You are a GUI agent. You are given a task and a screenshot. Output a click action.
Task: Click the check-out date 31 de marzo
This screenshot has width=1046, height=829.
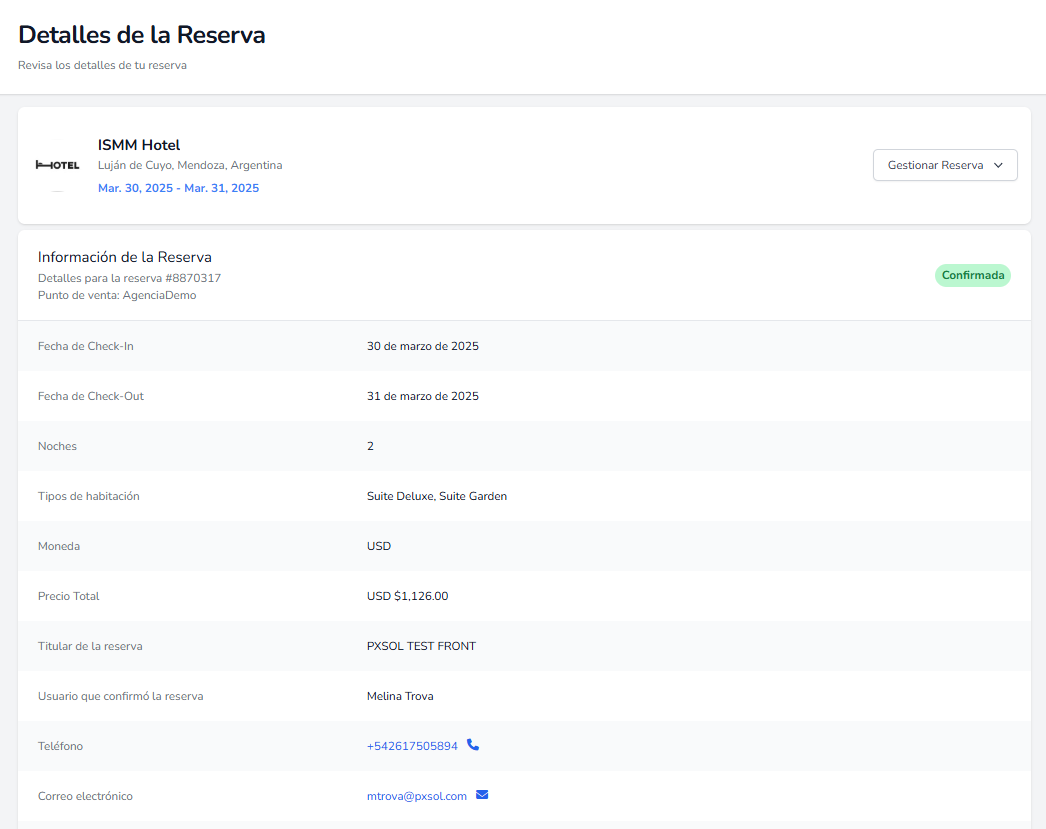coord(422,396)
